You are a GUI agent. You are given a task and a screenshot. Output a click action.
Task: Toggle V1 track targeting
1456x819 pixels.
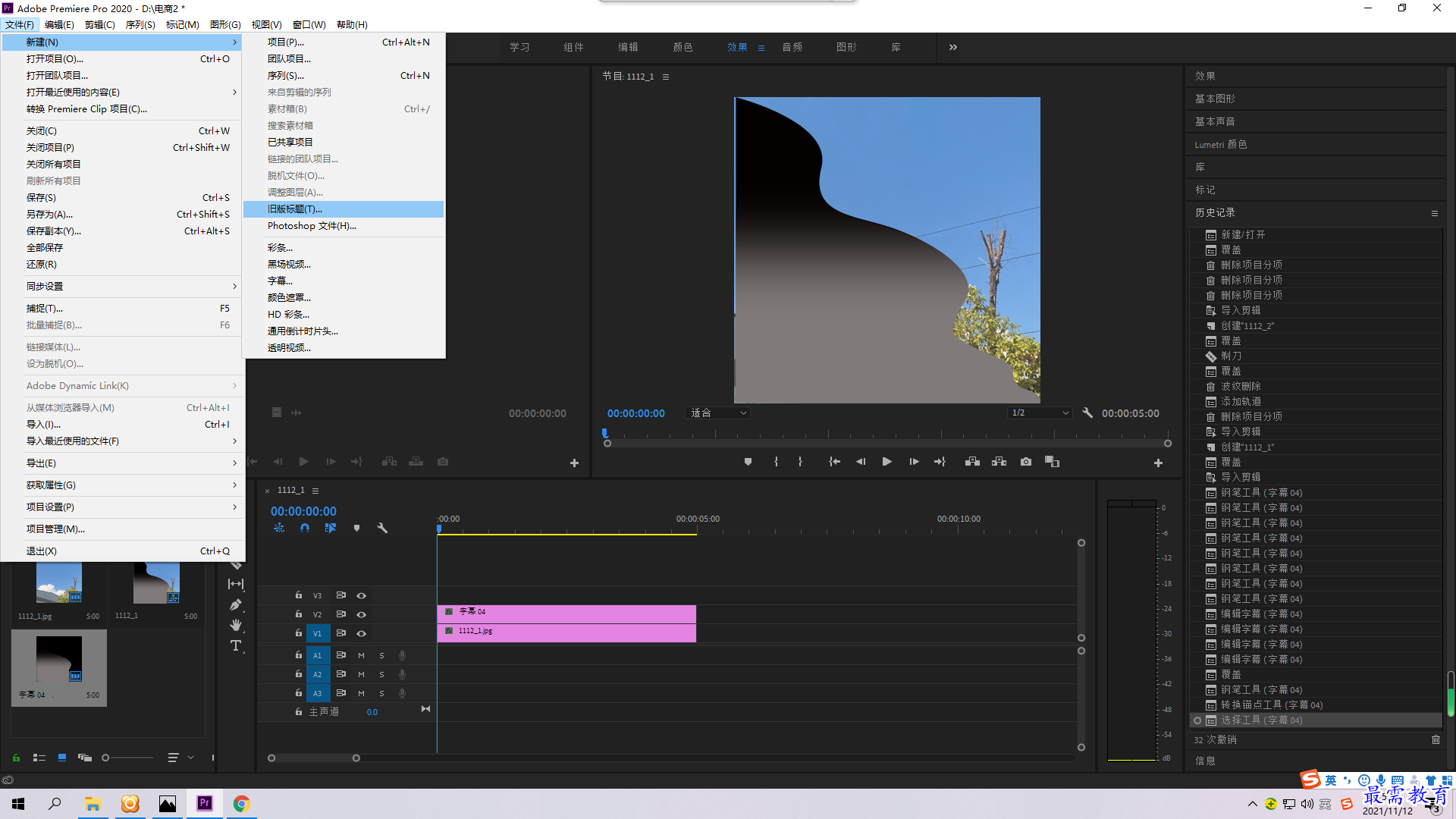tap(318, 634)
